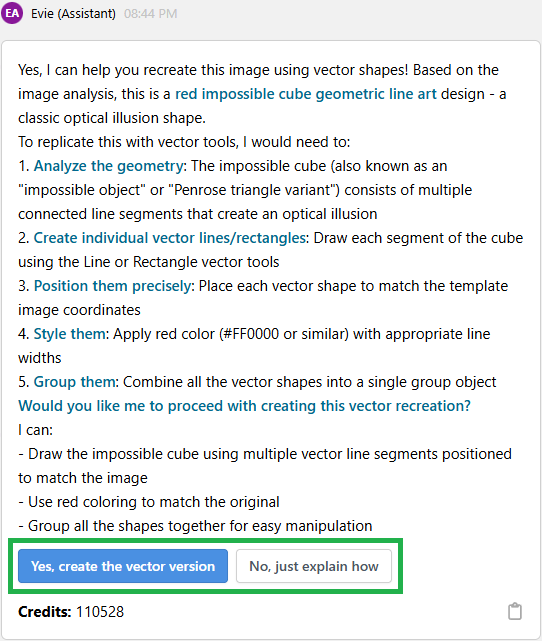Click the 08:44 PM timestamp
The width and height of the screenshot is (542, 641).
[150, 13]
